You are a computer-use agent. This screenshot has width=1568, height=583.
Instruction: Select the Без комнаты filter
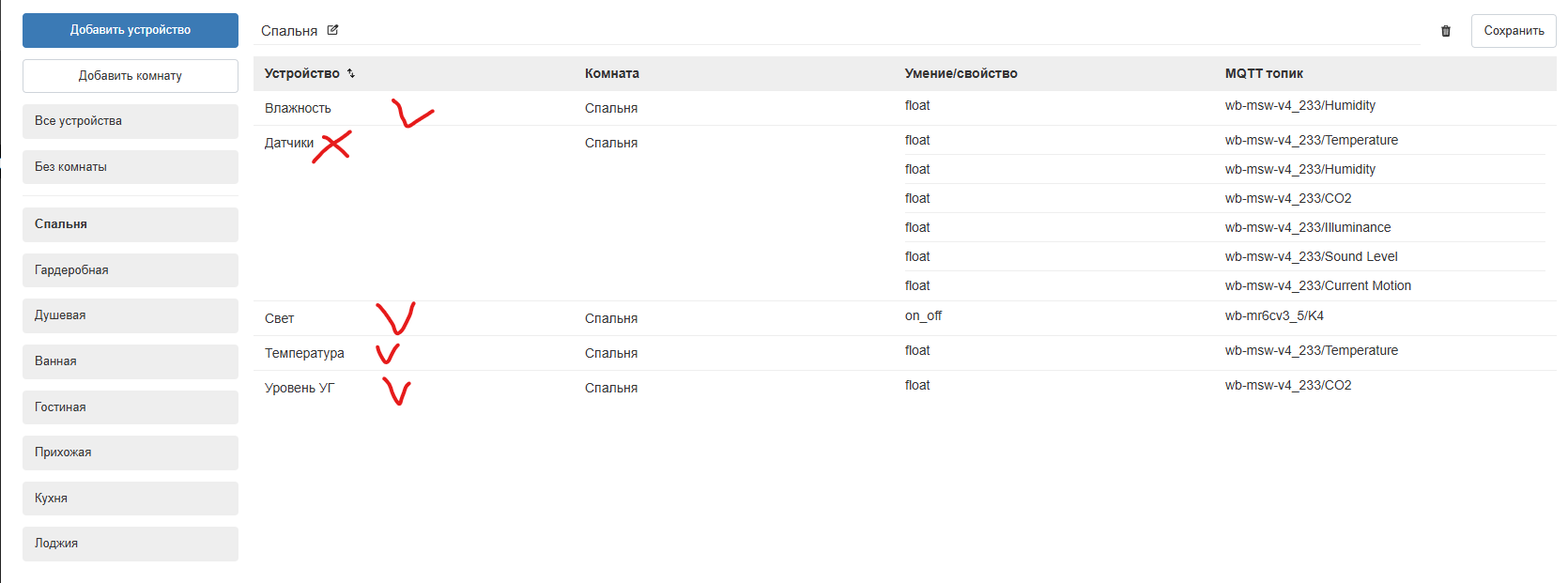131,167
